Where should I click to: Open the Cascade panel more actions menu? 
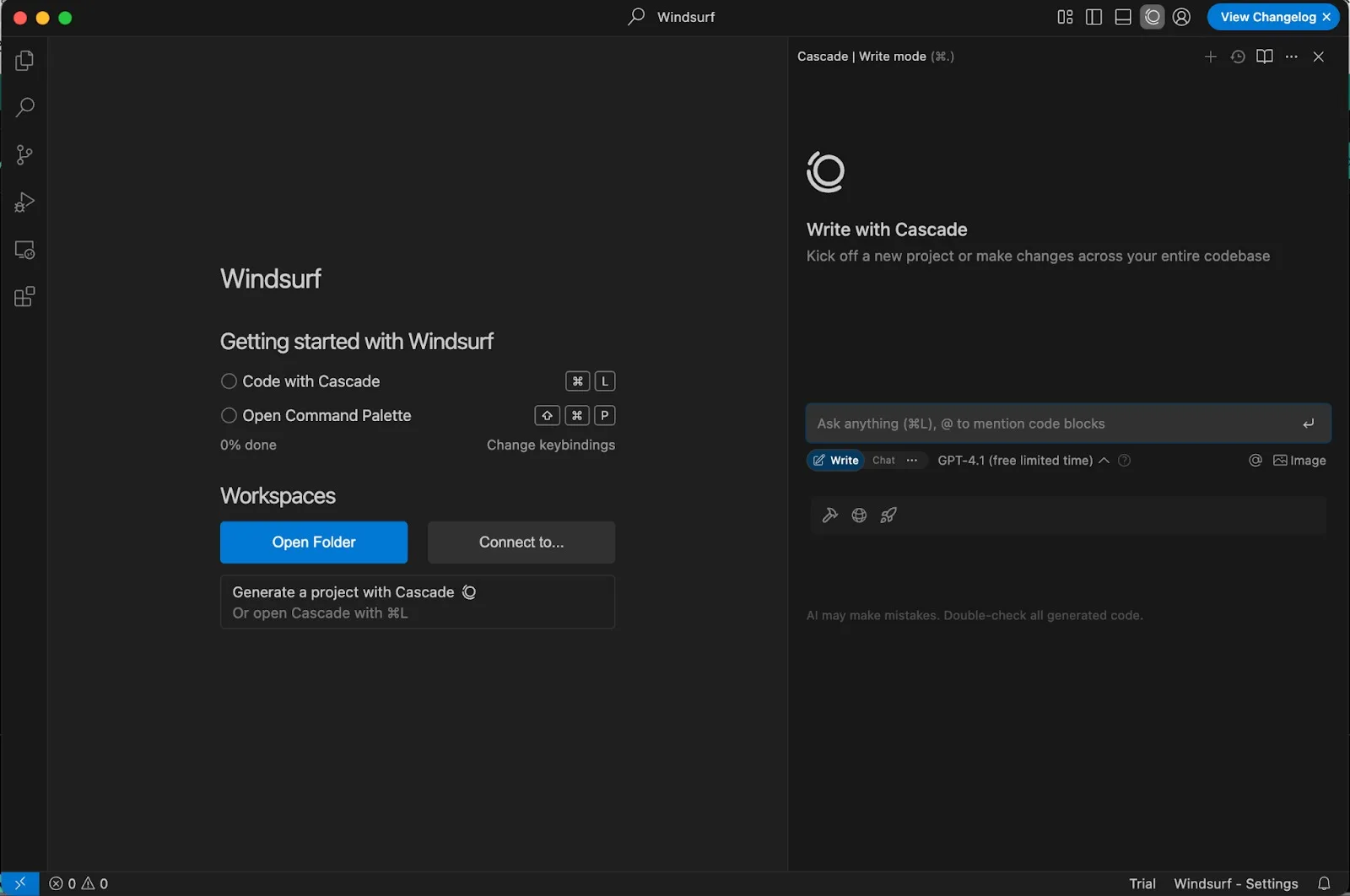click(x=1291, y=57)
